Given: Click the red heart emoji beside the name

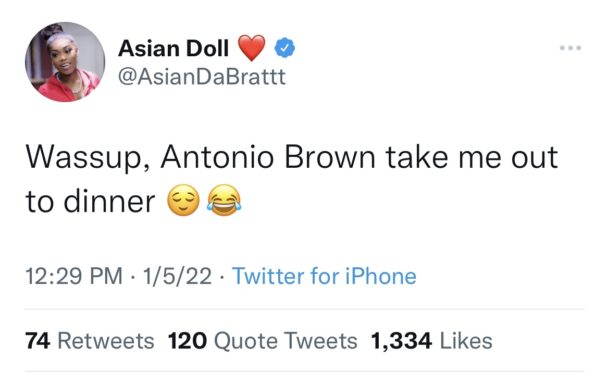Looking at the screenshot, I should [251, 48].
